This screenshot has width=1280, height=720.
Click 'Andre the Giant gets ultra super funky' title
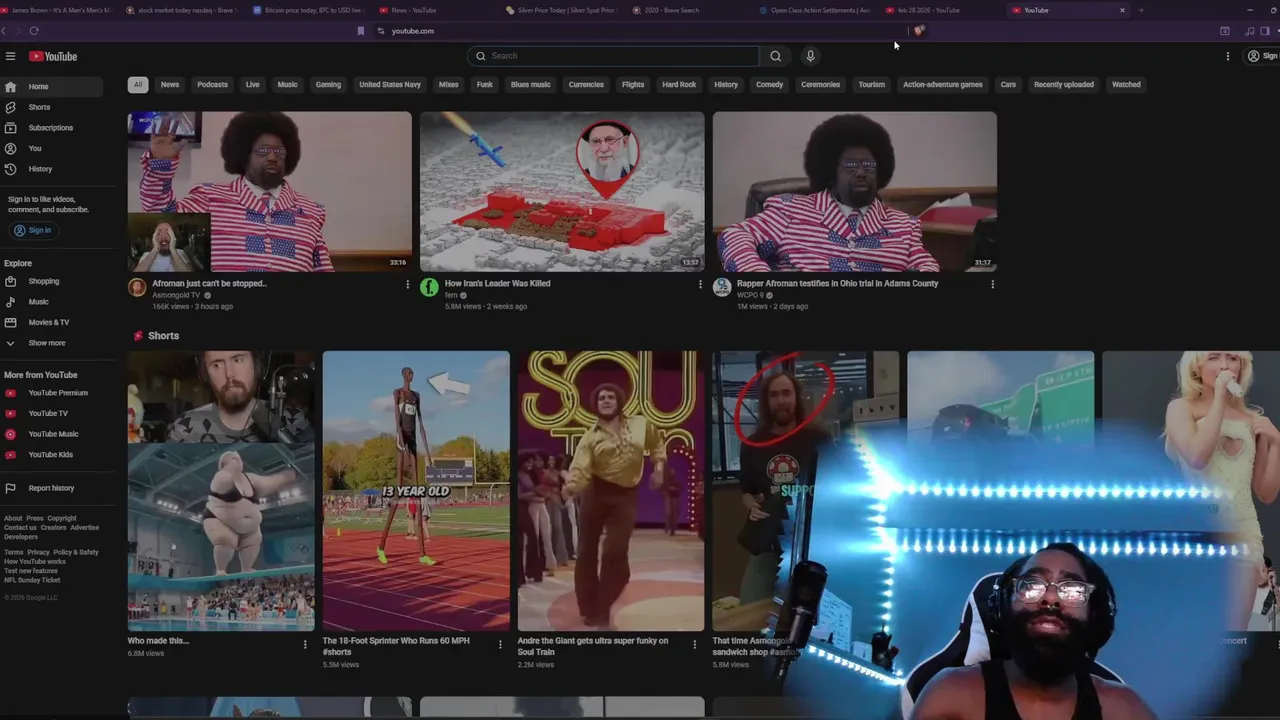[593, 646]
